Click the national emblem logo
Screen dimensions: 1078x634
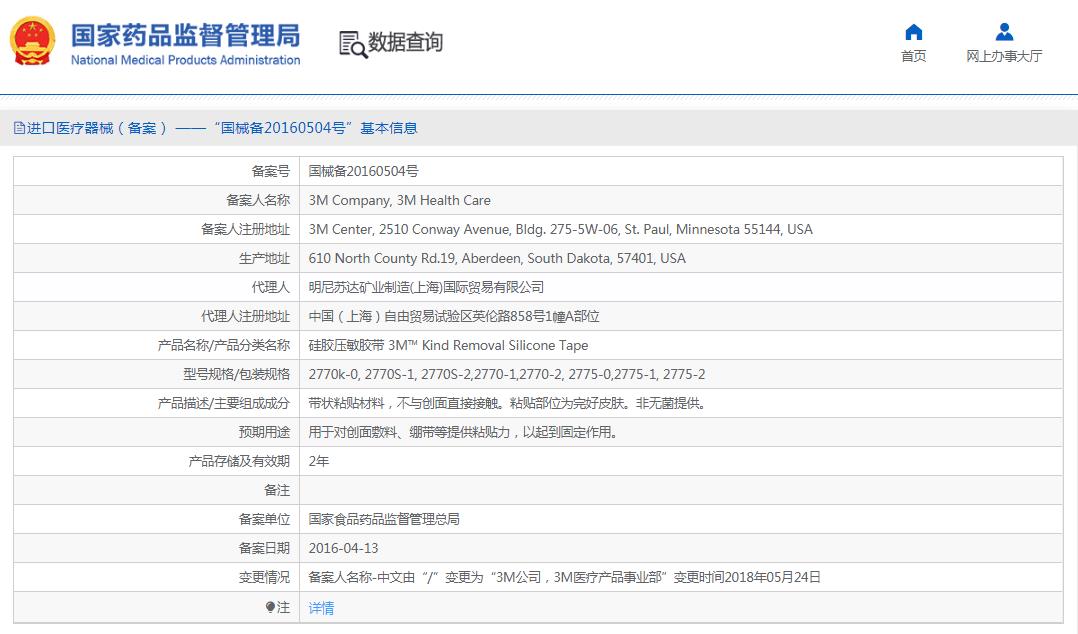33,41
